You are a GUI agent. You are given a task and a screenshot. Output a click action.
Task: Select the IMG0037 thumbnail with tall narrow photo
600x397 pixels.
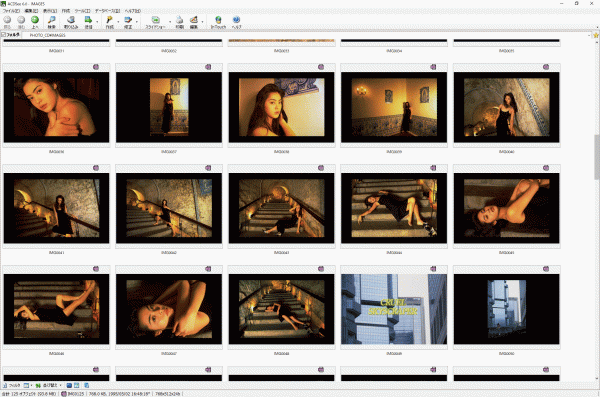coord(169,107)
